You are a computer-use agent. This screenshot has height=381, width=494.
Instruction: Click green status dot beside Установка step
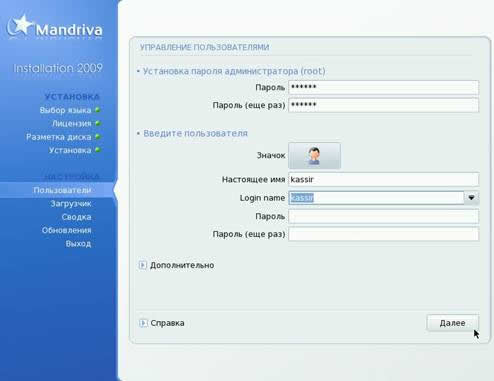(x=97, y=150)
